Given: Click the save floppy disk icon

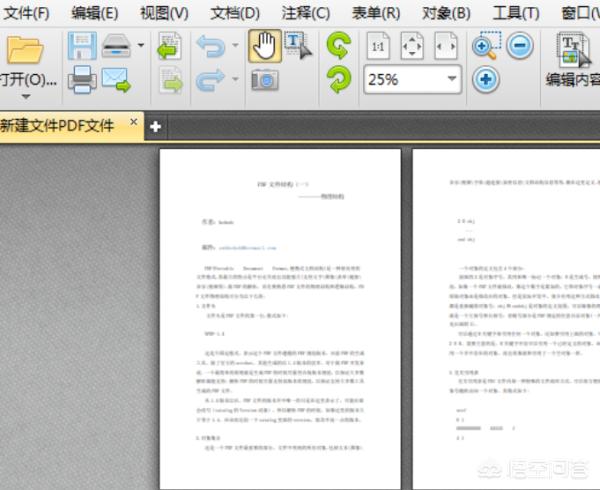Looking at the screenshot, I should (x=82, y=46).
